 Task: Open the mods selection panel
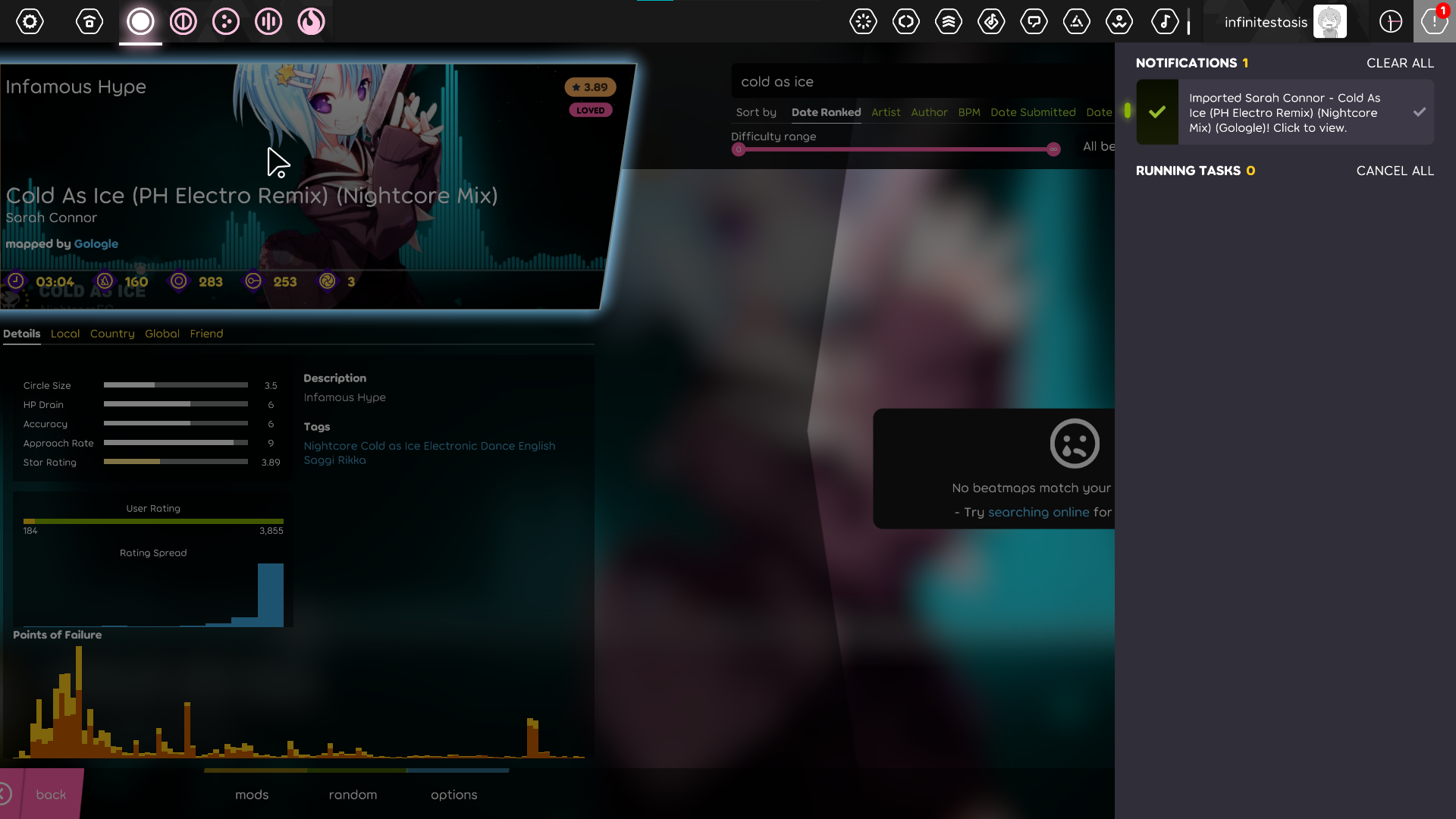pyautogui.click(x=252, y=795)
